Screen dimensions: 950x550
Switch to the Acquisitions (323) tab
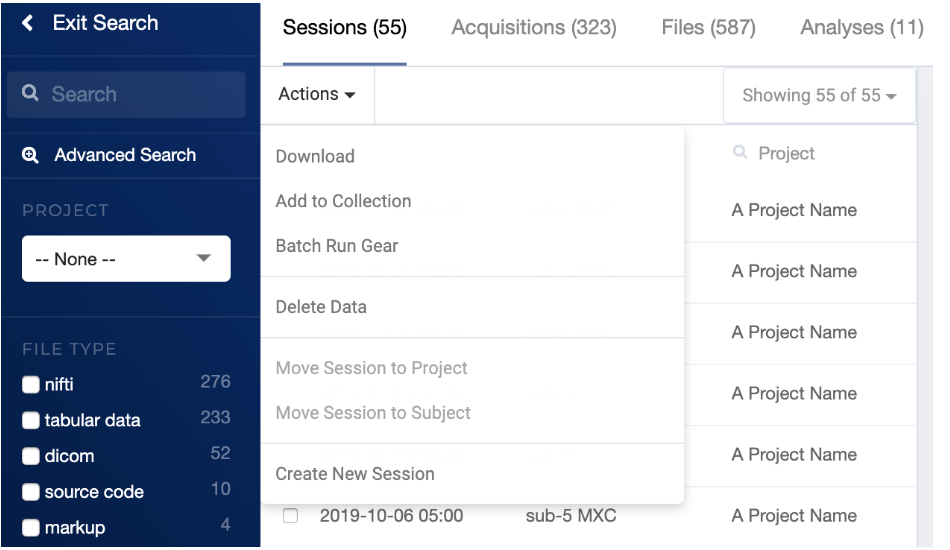534,27
